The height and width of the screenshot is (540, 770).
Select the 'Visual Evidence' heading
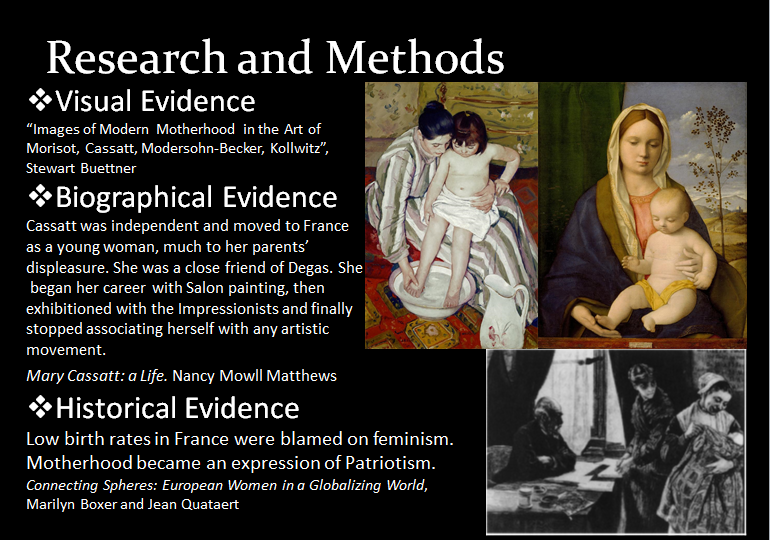[x=155, y=101]
